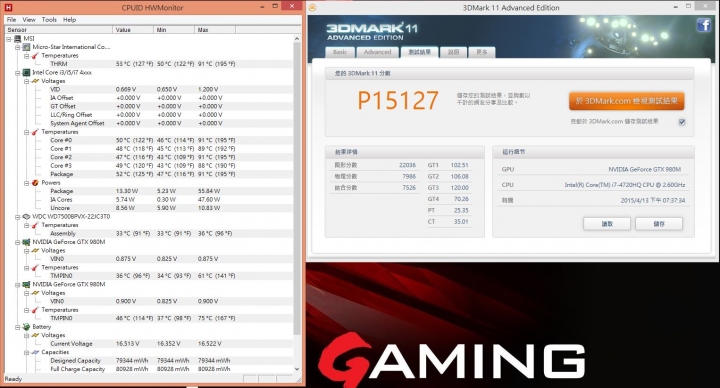
Task: Collapse the Powers group
Action: (x=26, y=183)
